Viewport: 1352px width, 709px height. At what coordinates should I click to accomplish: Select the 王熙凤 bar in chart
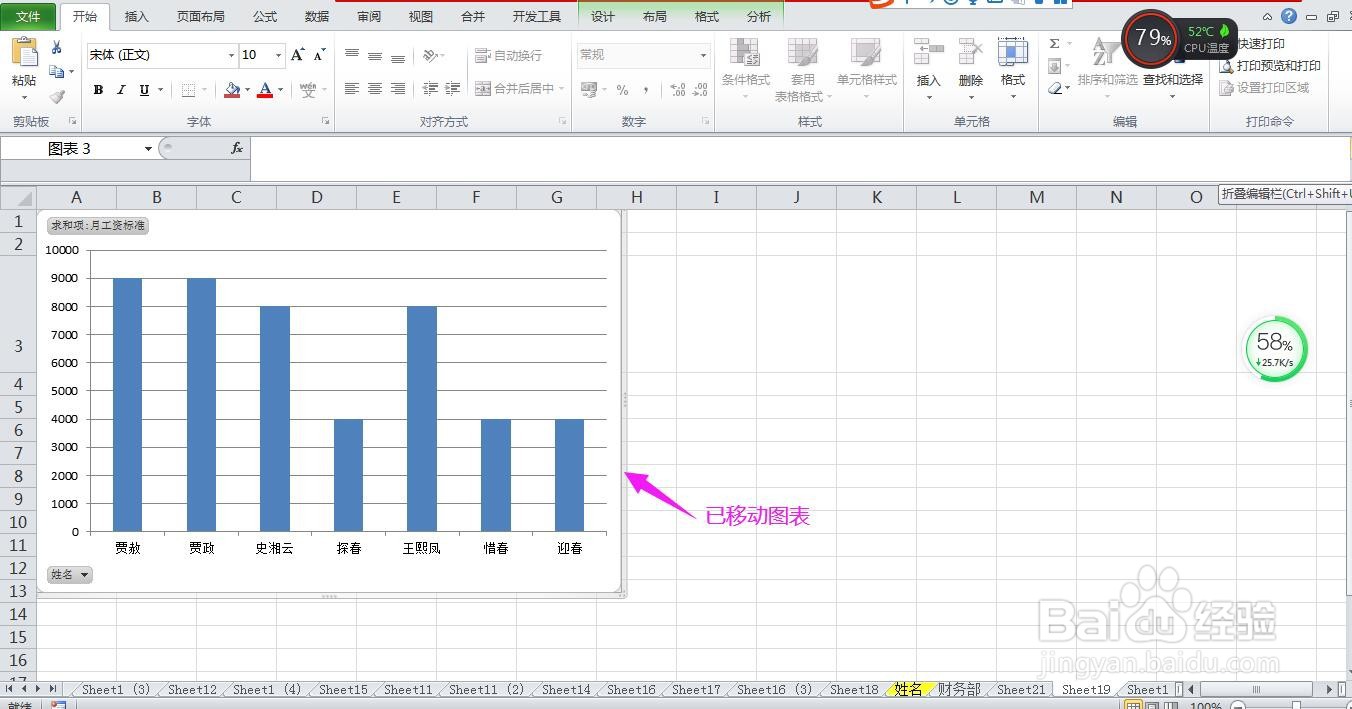click(422, 419)
